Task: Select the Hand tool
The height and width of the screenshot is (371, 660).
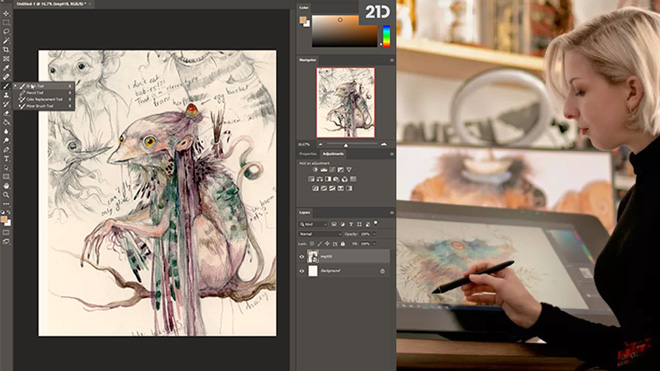Action: (x=6, y=186)
